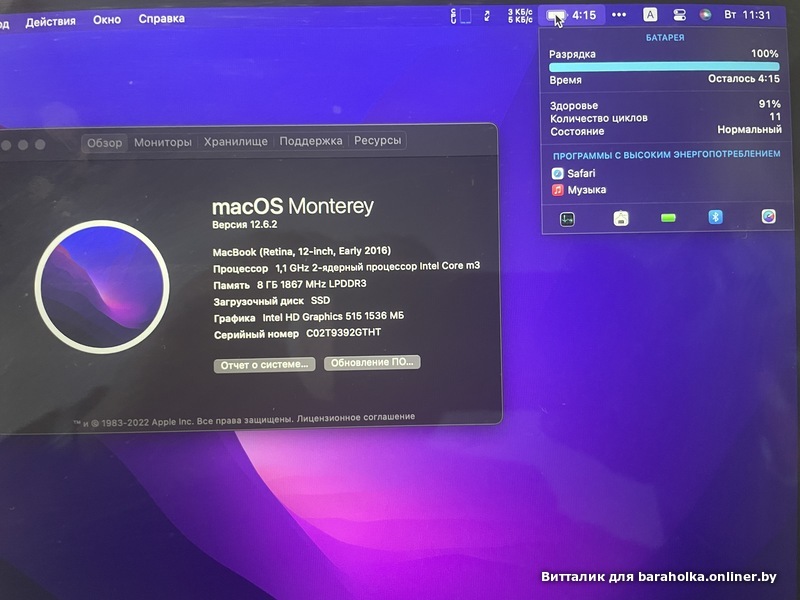Click the 'Нормальный' battery condition value
The image size is (800, 600).
point(749,130)
